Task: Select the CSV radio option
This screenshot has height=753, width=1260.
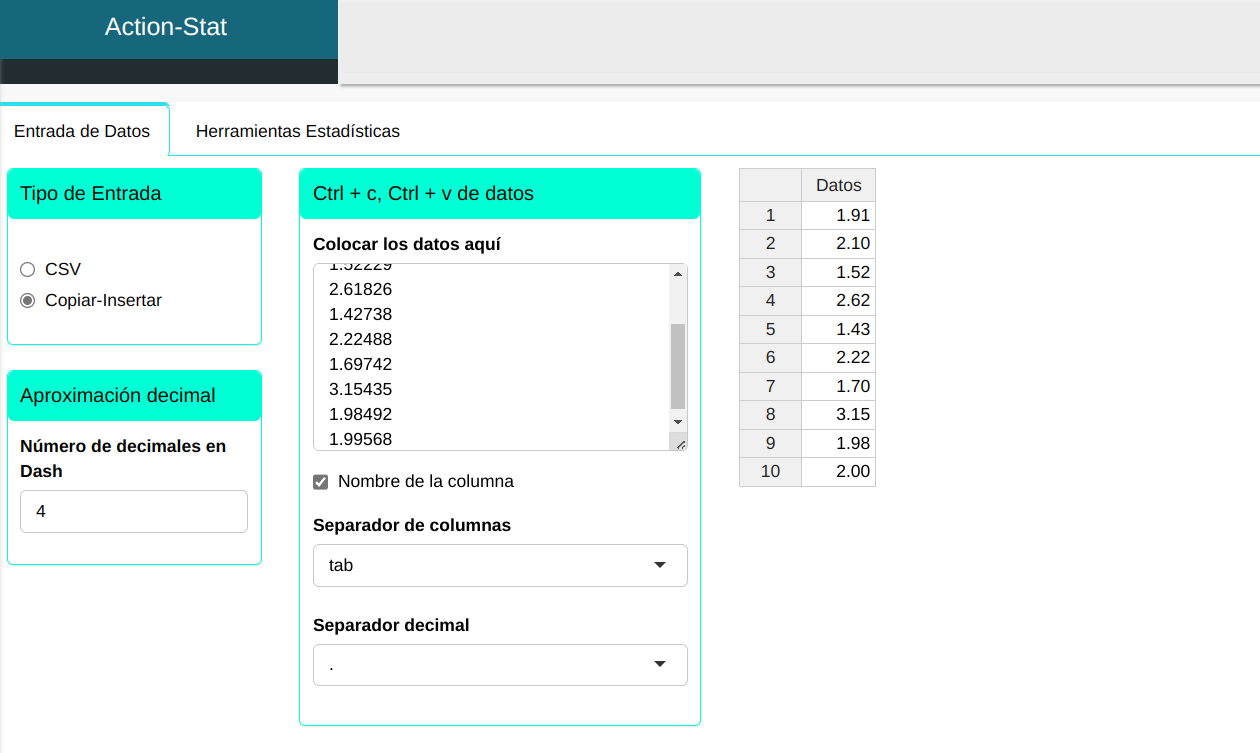Action: click(x=28, y=269)
